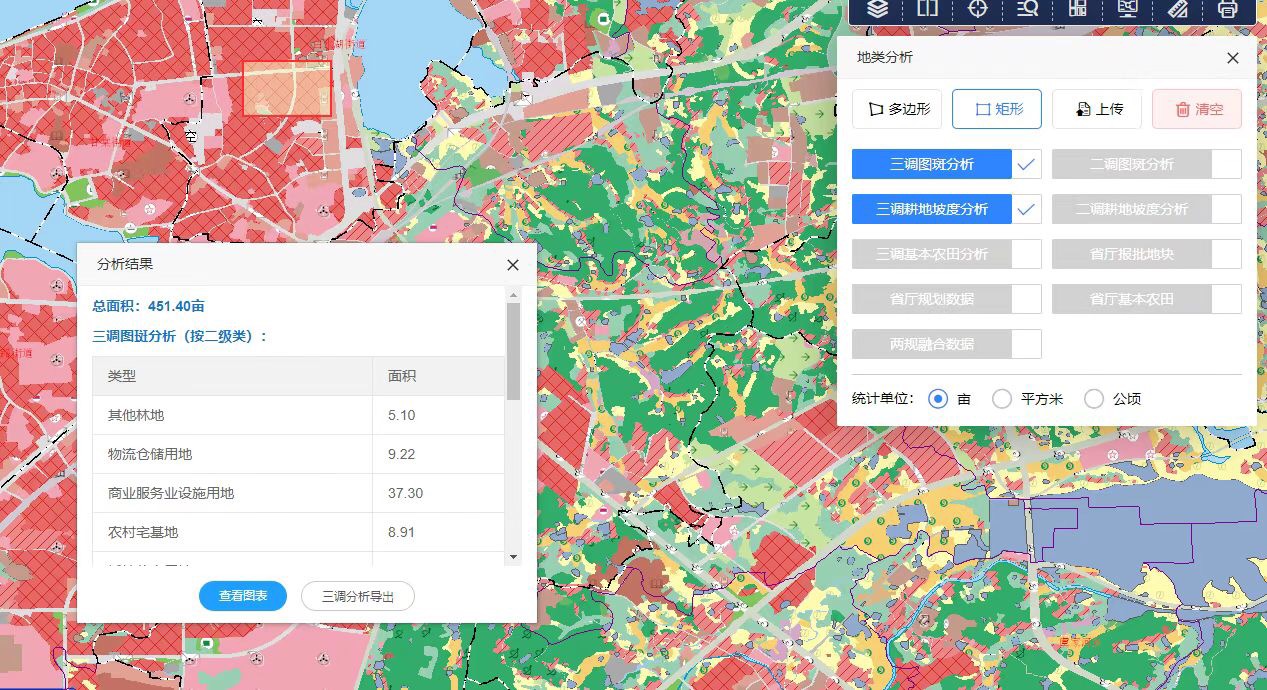
Task: Select the crosshair locate tool
Action: pos(978,9)
